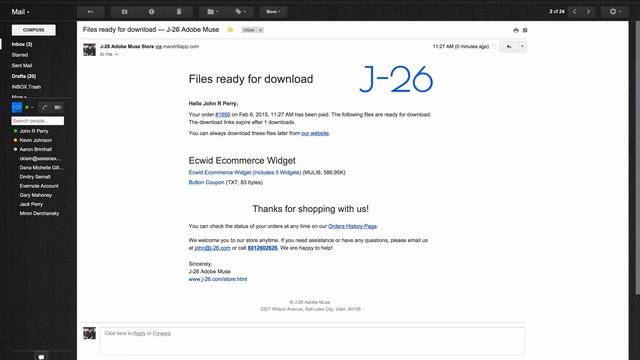Open Drafts (20) folder
Image resolution: width=640 pixels, height=360 pixels.
click(24, 76)
